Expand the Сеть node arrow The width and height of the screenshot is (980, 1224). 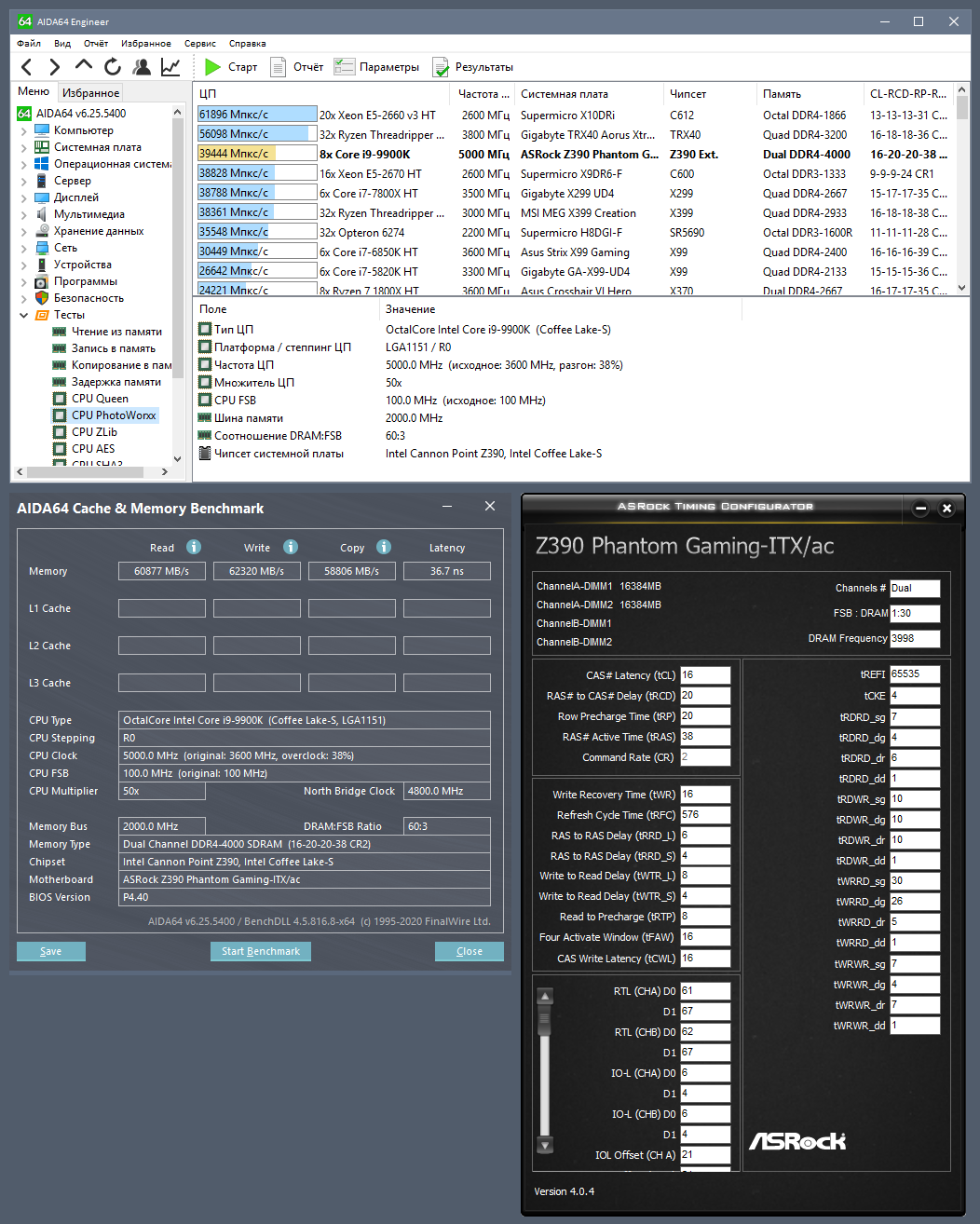click(23, 248)
